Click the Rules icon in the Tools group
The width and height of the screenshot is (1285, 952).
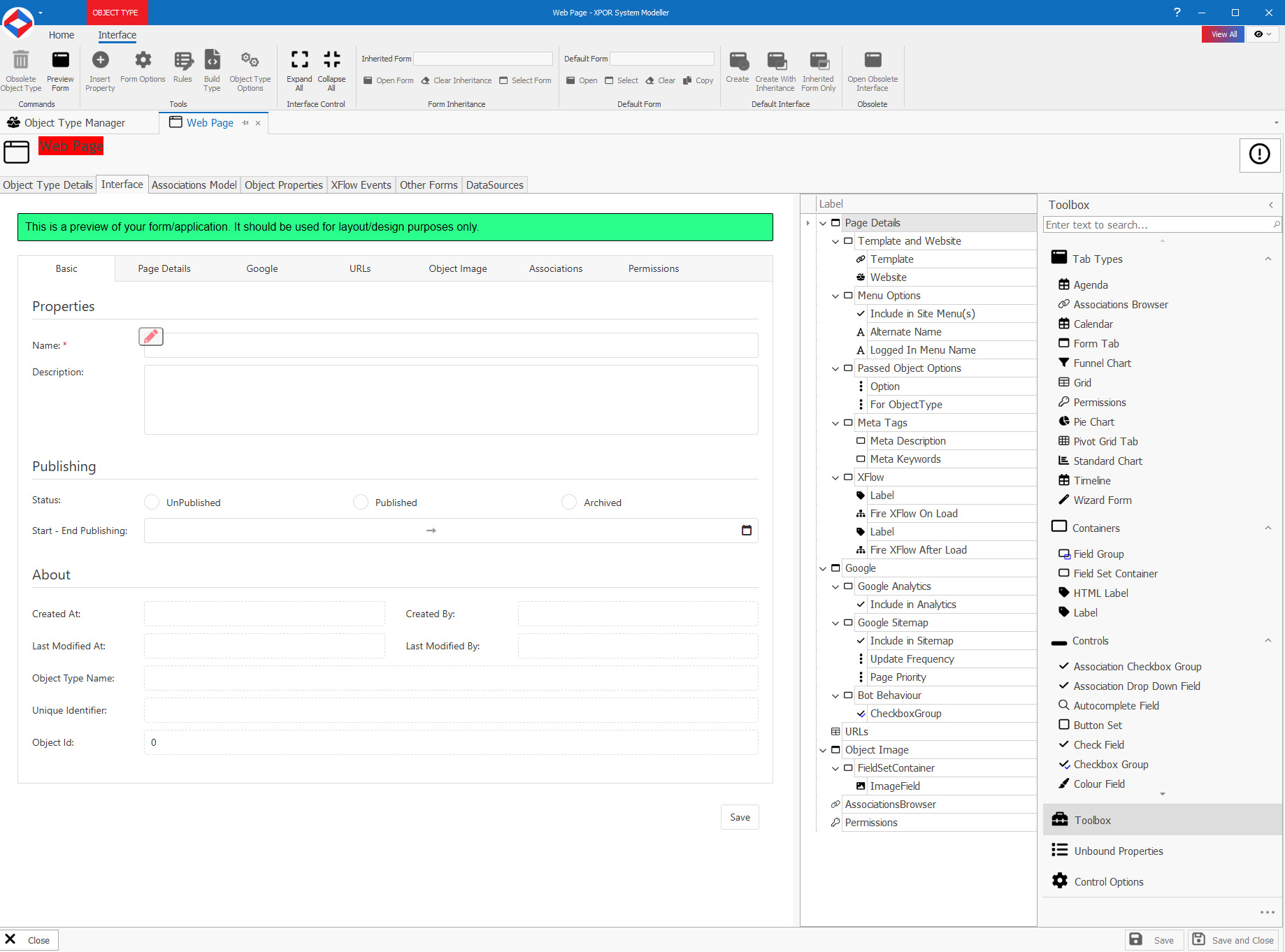point(182,69)
